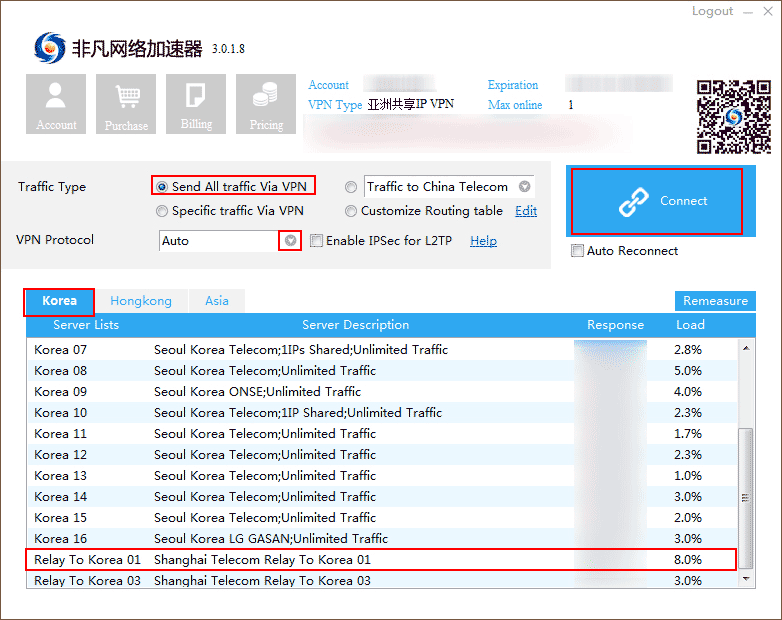Select the Korea 14 server row
782x620 pixels.
(382, 496)
